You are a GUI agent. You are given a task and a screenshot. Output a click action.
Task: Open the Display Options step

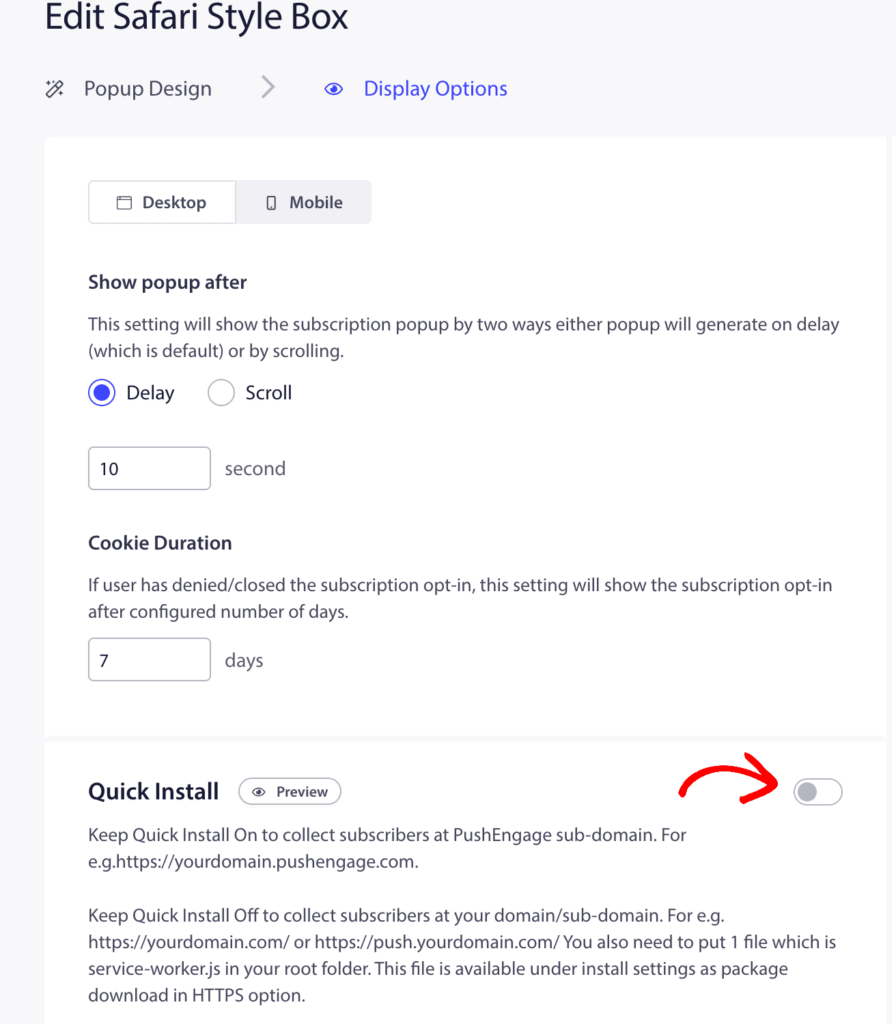click(x=436, y=89)
